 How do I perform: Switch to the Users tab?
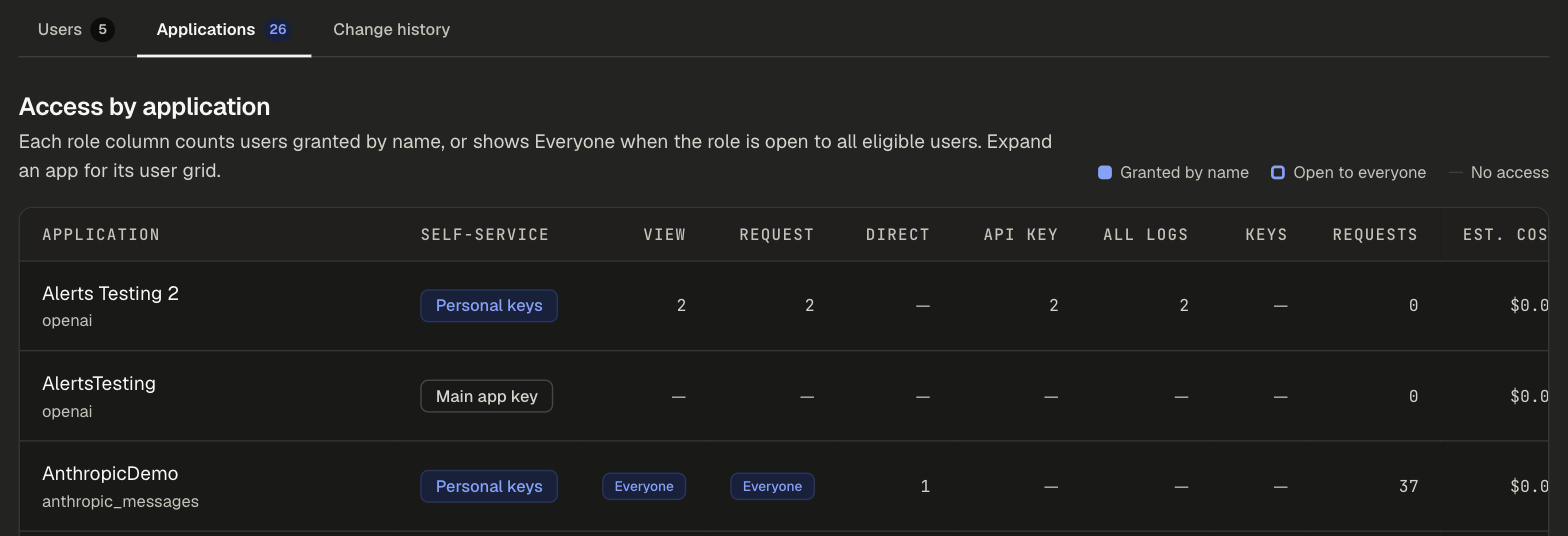click(x=76, y=29)
